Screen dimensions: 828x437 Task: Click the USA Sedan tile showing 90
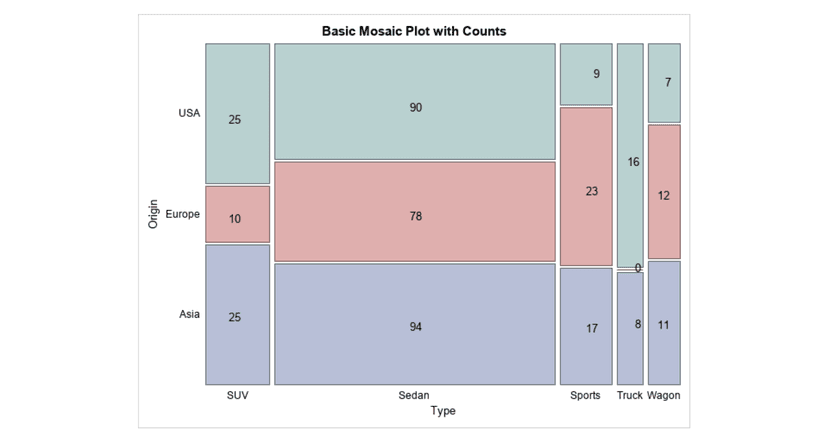(414, 101)
